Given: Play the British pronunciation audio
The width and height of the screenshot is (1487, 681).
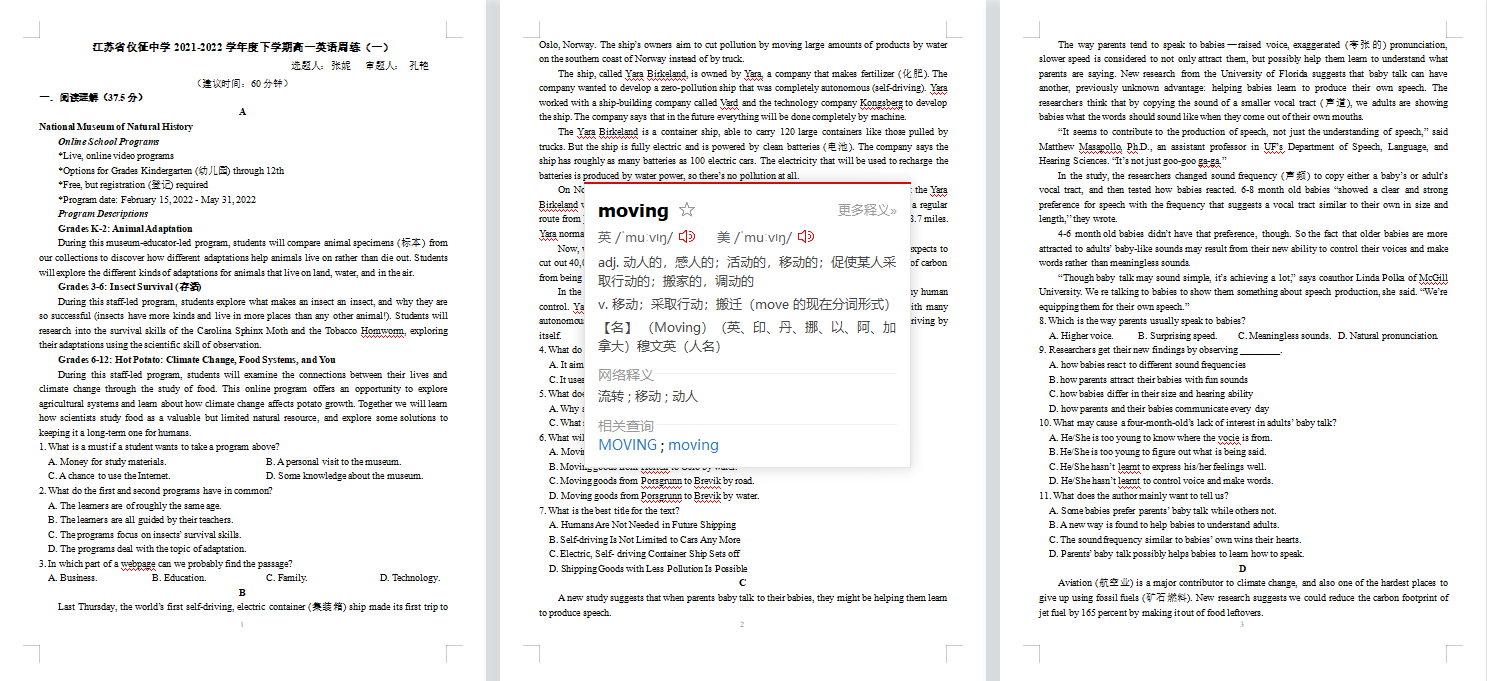Looking at the screenshot, I should [687, 238].
